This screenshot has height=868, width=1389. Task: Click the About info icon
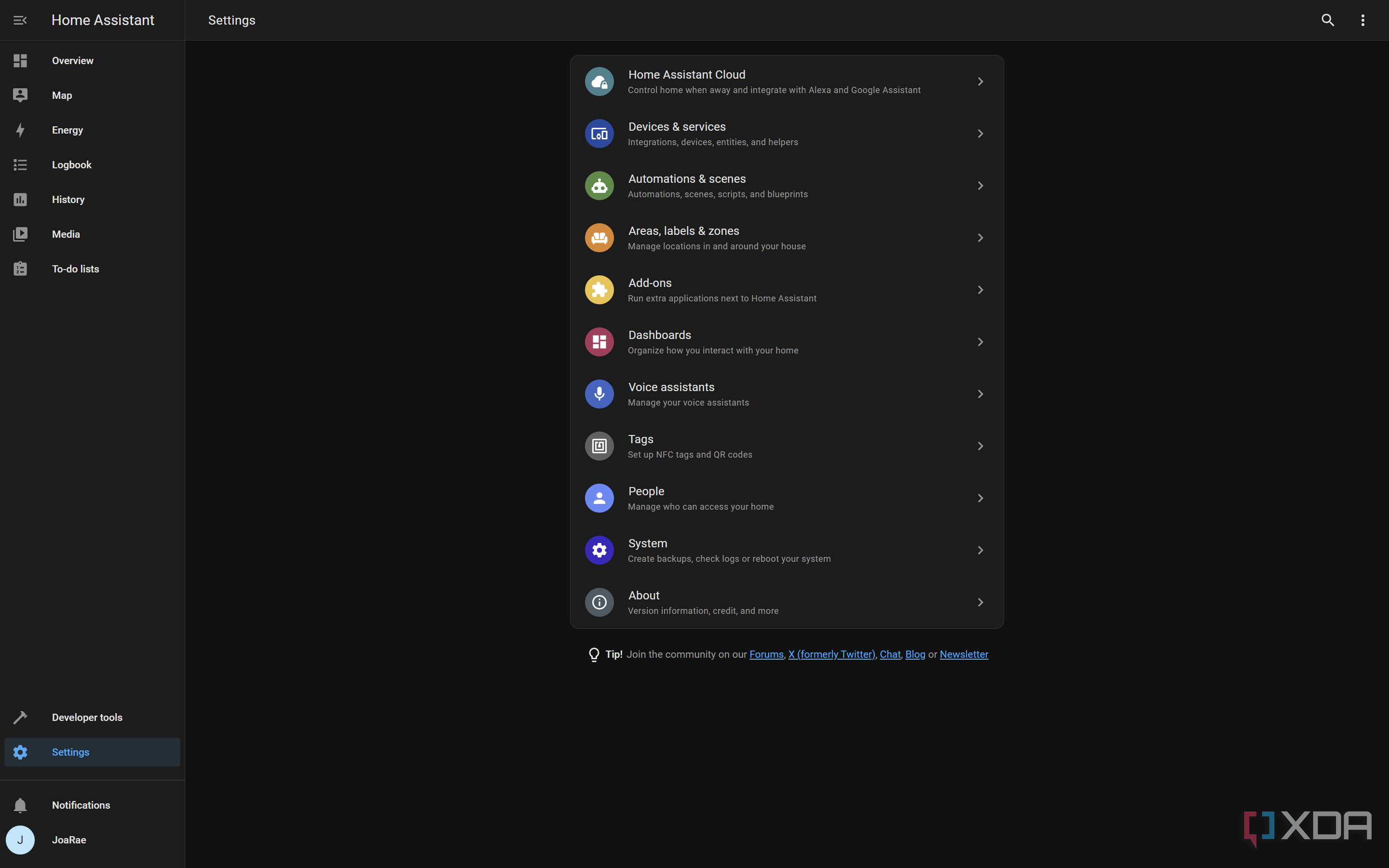click(x=599, y=602)
